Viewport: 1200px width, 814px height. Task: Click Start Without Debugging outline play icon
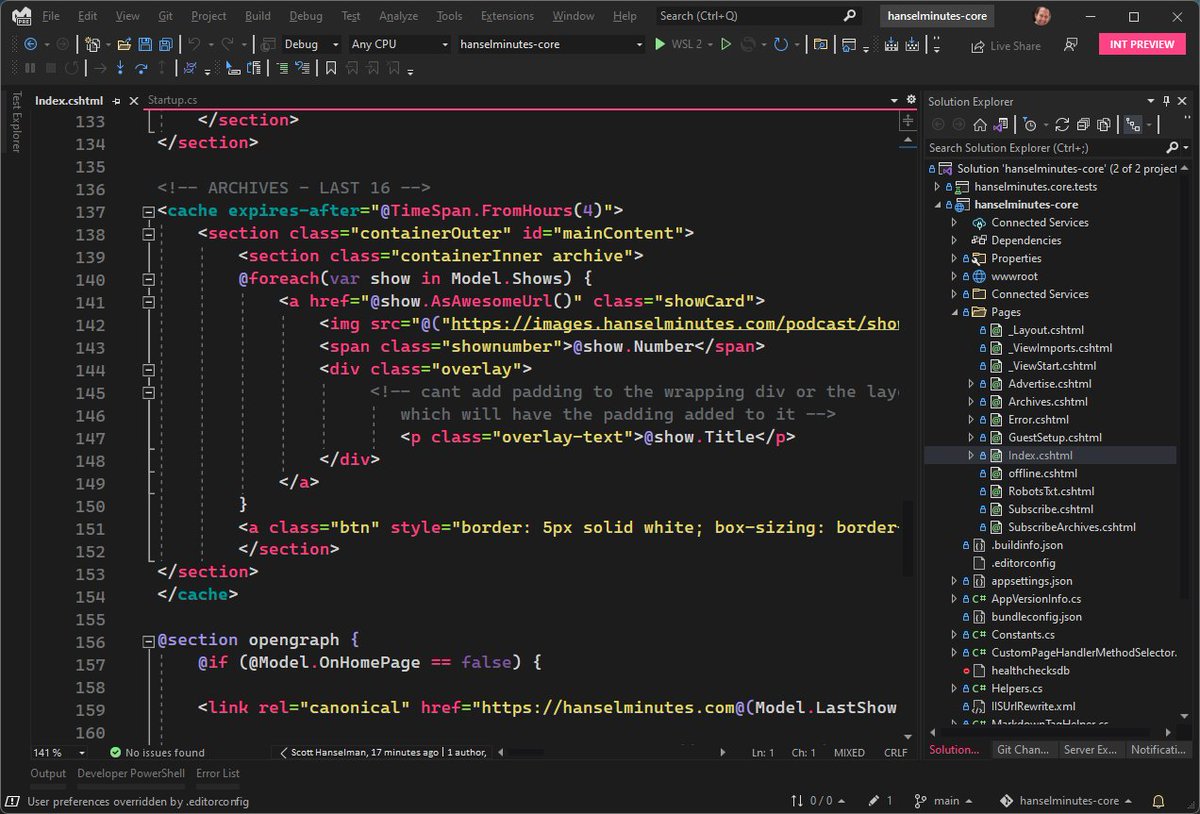[726, 44]
